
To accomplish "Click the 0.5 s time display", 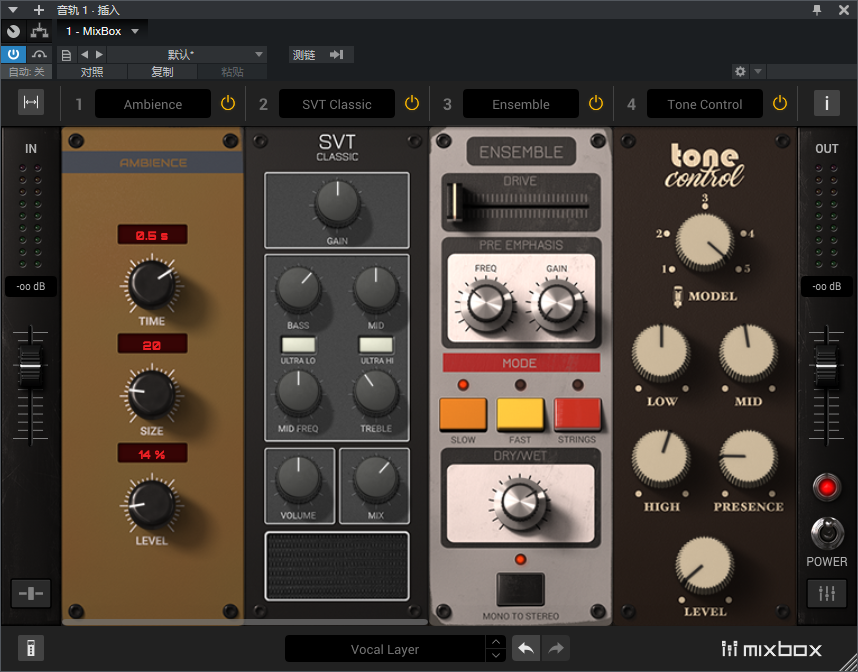I will [152, 235].
